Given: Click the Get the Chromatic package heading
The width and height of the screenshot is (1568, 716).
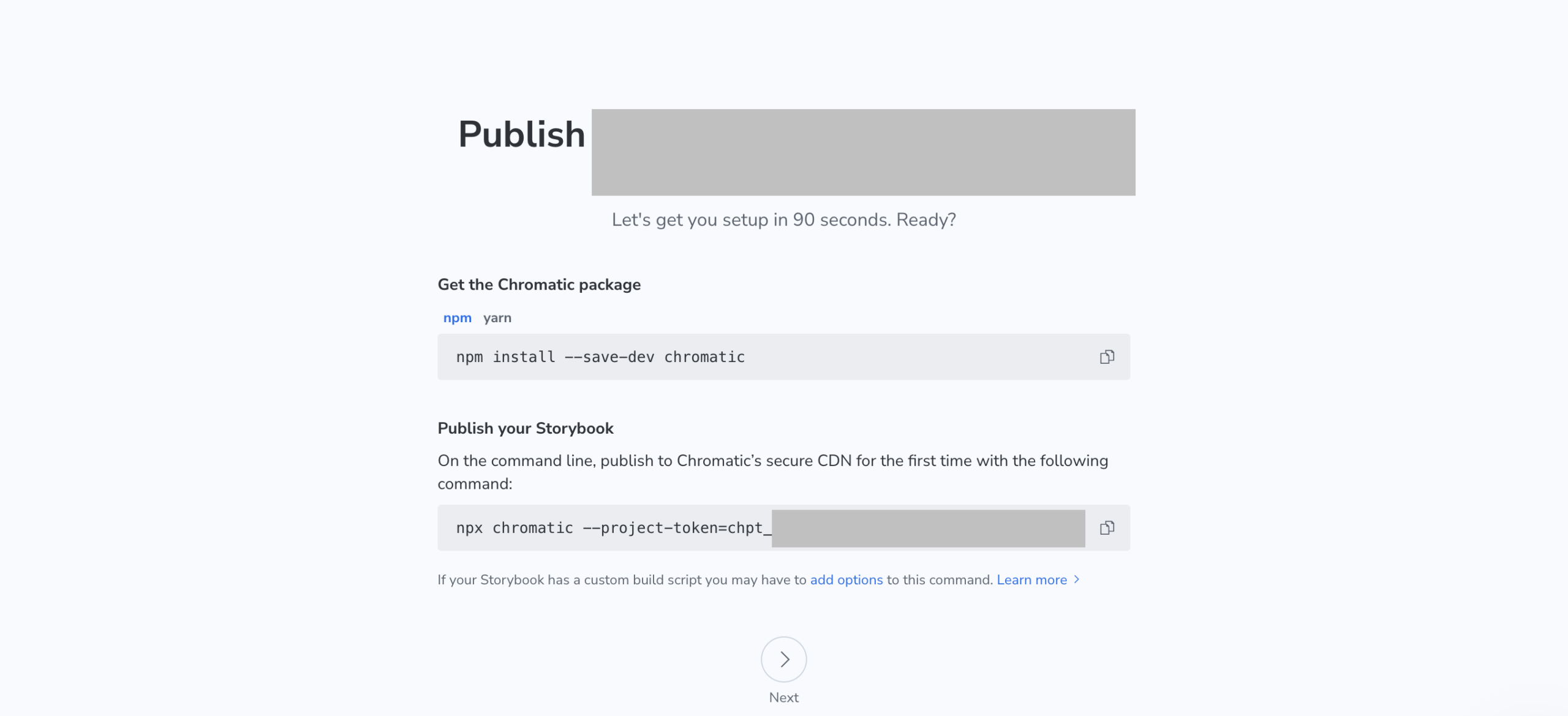Looking at the screenshot, I should (x=539, y=285).
